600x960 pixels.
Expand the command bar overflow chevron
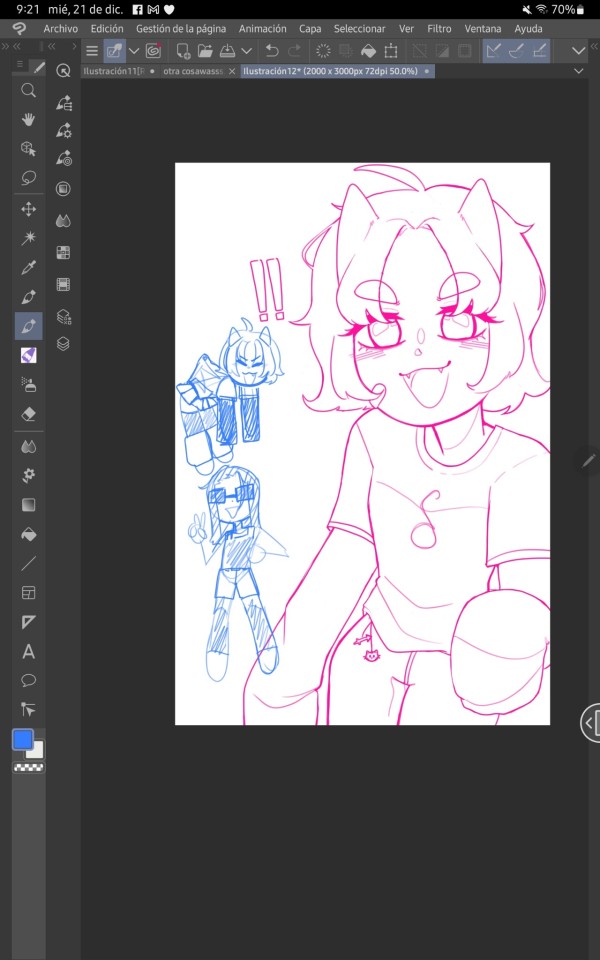click(x=579, y=51)
